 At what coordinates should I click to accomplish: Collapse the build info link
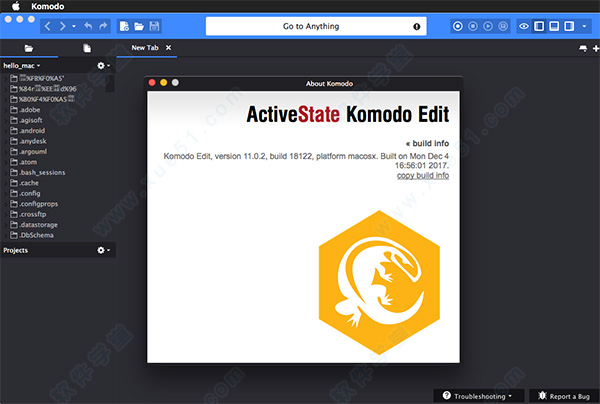427,143
